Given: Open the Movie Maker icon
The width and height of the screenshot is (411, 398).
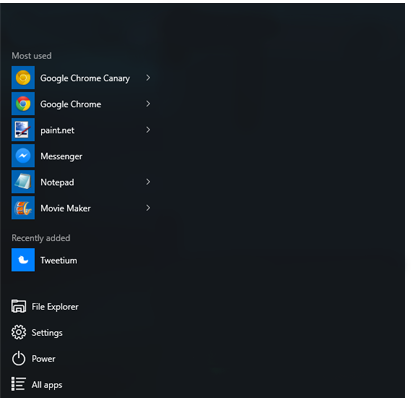Looking at the screenshot, I should pos(23,208).
